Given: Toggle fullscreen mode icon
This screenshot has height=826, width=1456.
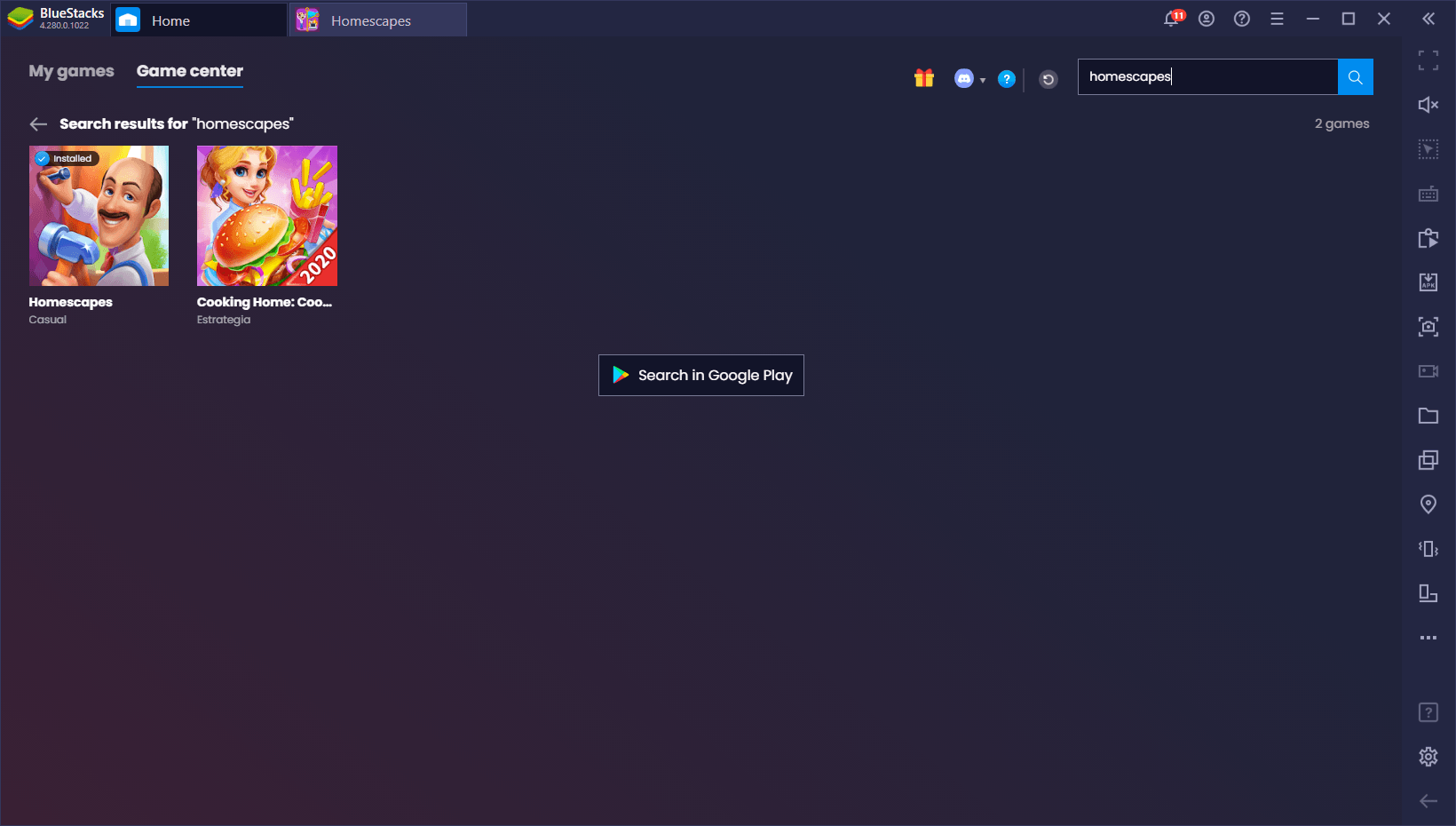Looking at the screenshot, I should 1428,60.
